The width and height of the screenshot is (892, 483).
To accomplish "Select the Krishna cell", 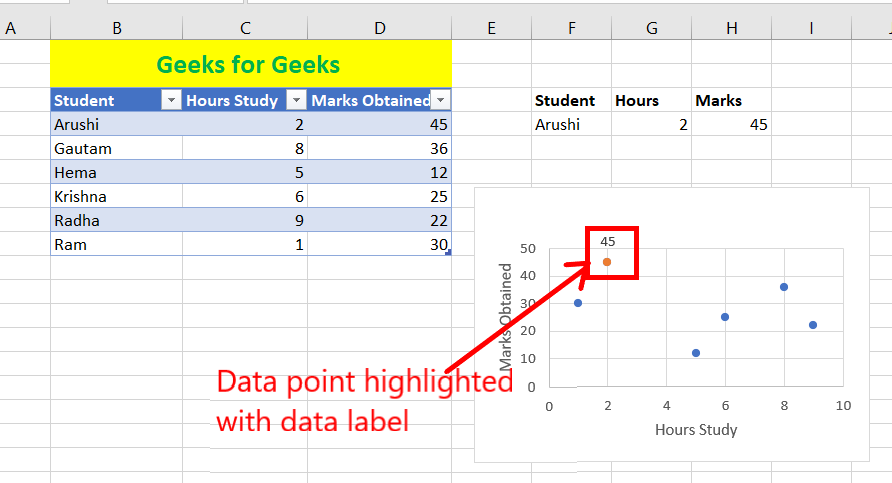I will point(117,196).
